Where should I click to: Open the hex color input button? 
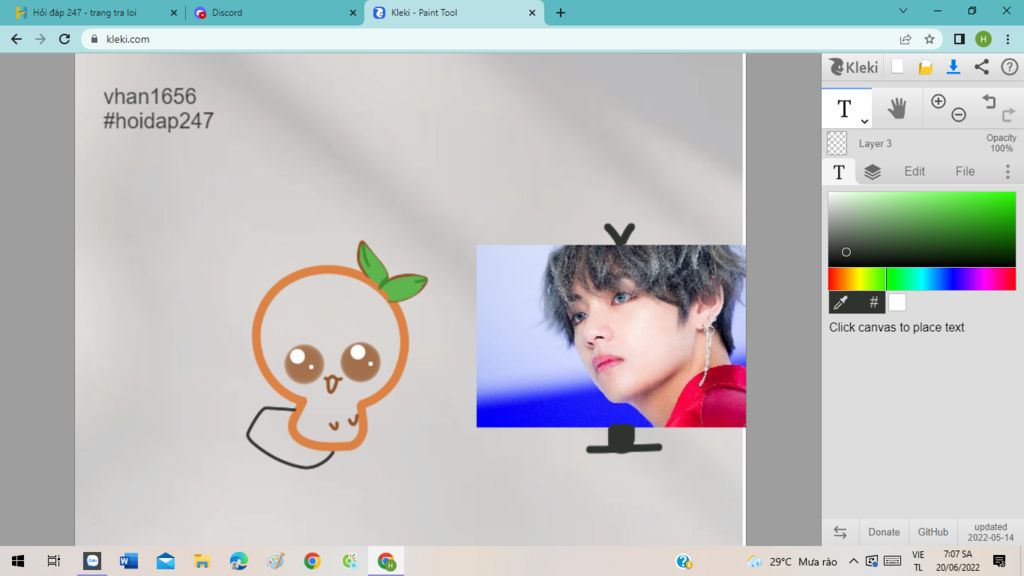873,302
